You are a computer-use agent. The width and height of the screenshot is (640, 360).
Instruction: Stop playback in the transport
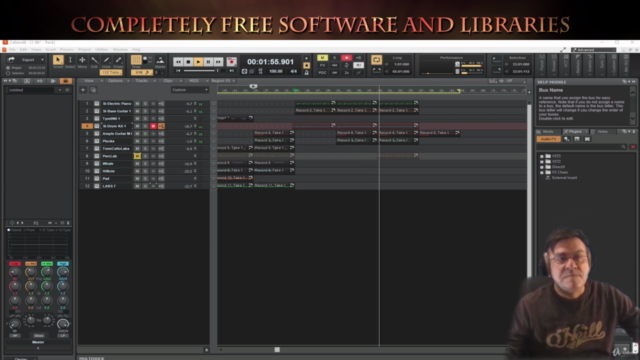[x=188, y=62]
